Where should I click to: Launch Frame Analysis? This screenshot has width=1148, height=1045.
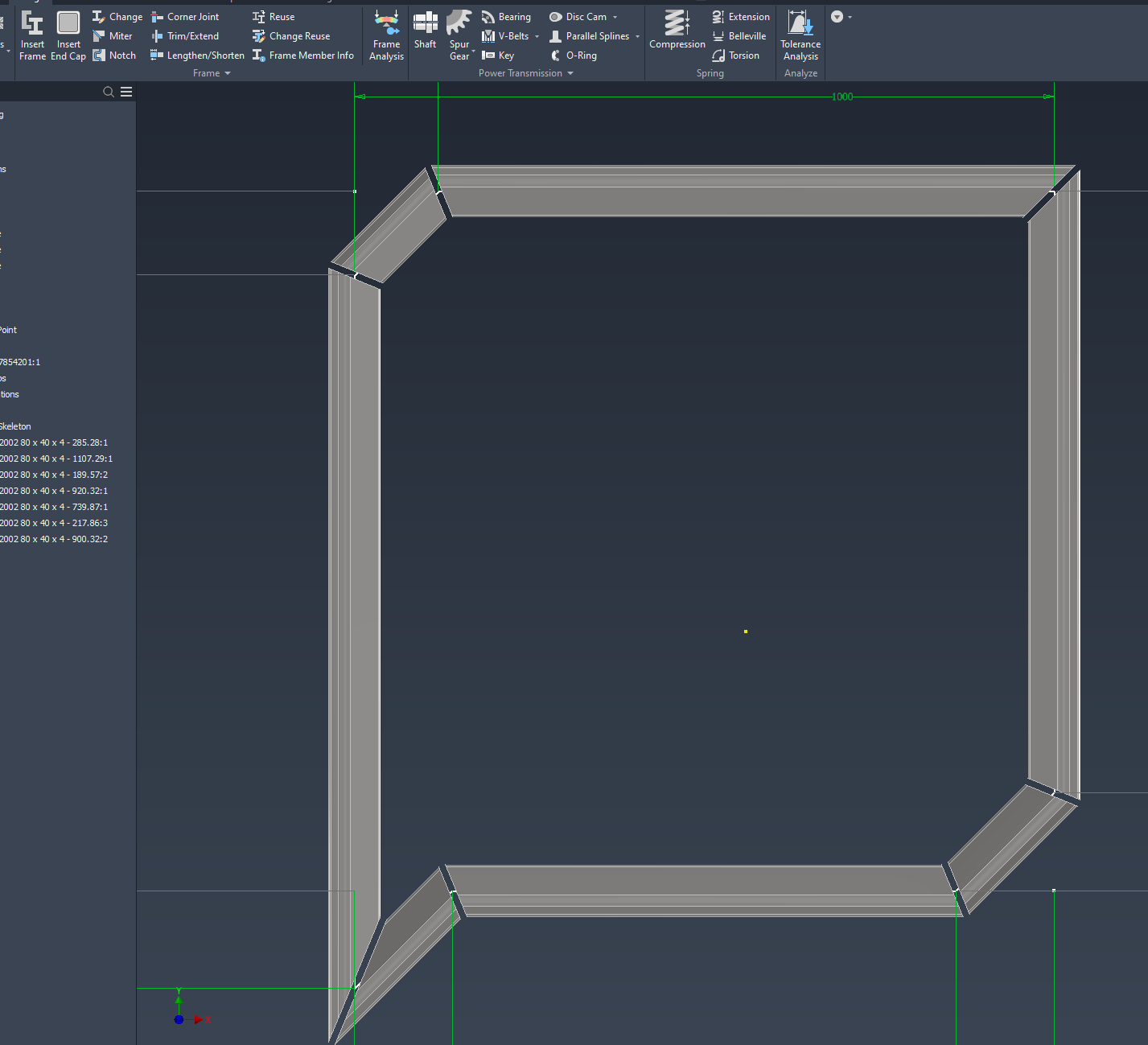(386, 35)
